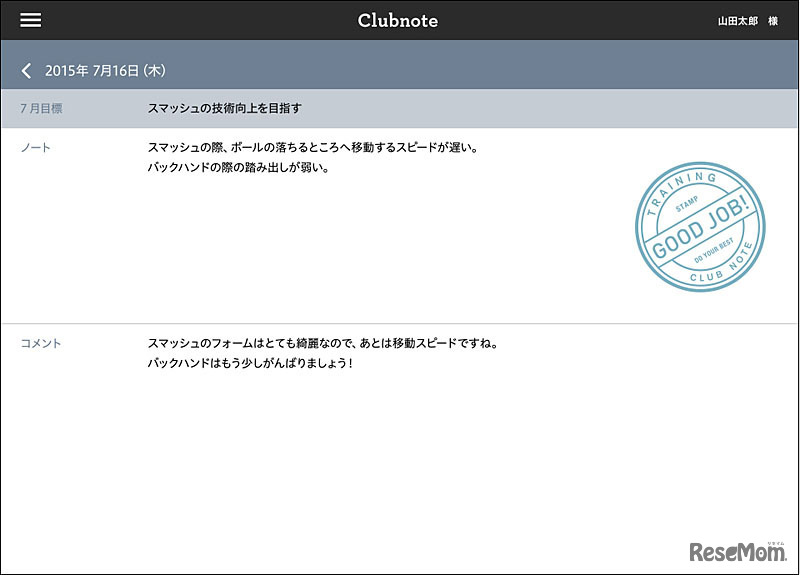Select comment line バックハンドはもう少しがんばりましょう！
The image size is (800, 575).
(x=250, y=363)
